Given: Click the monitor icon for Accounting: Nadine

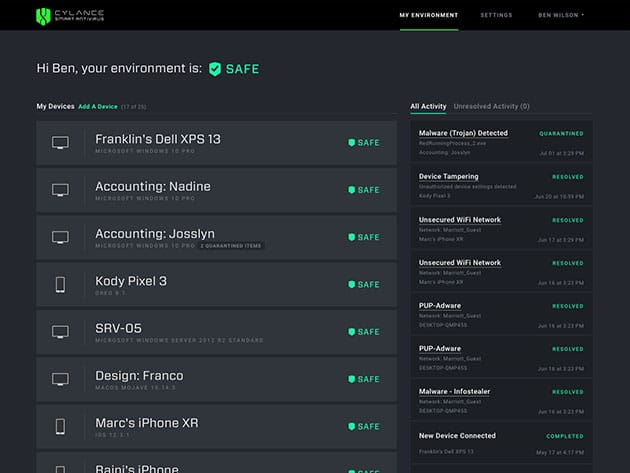Looking at the screenshot, I should (x=60, y=190).
